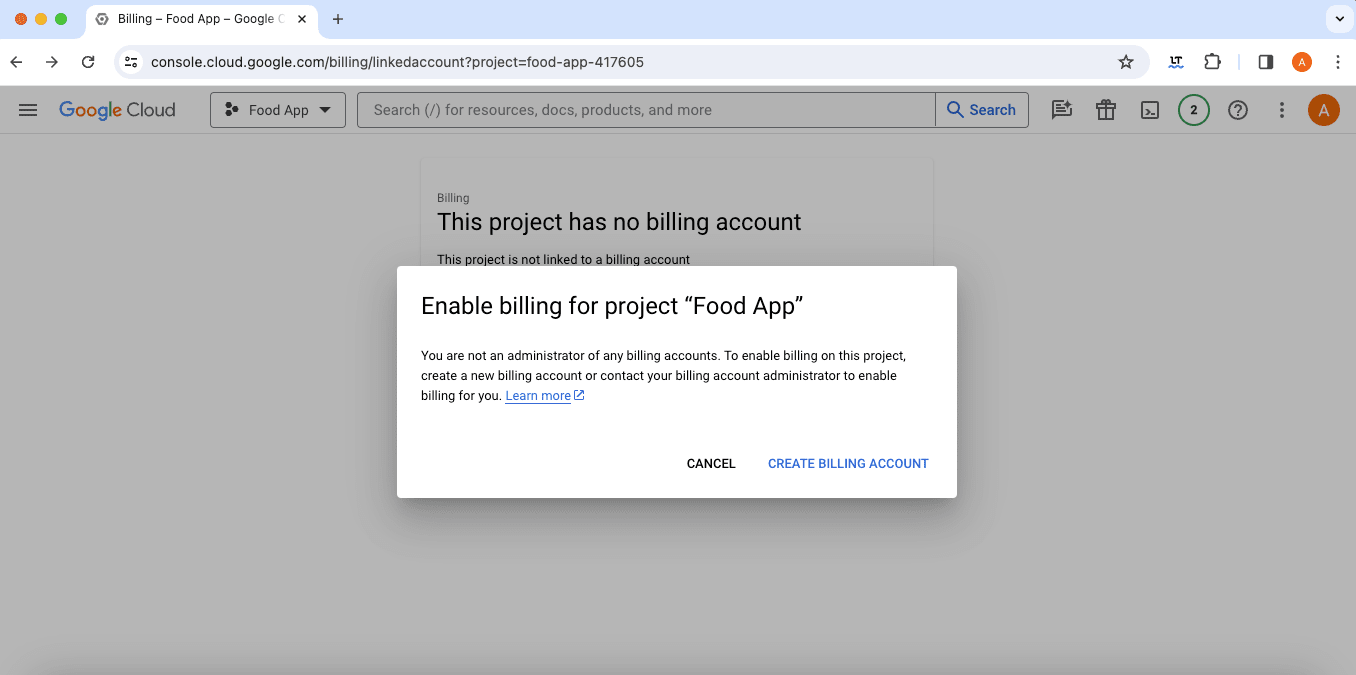1356x675 pixels.
Task: Open the notifications showing 2 alerts
Action: tap(1193, 110)
